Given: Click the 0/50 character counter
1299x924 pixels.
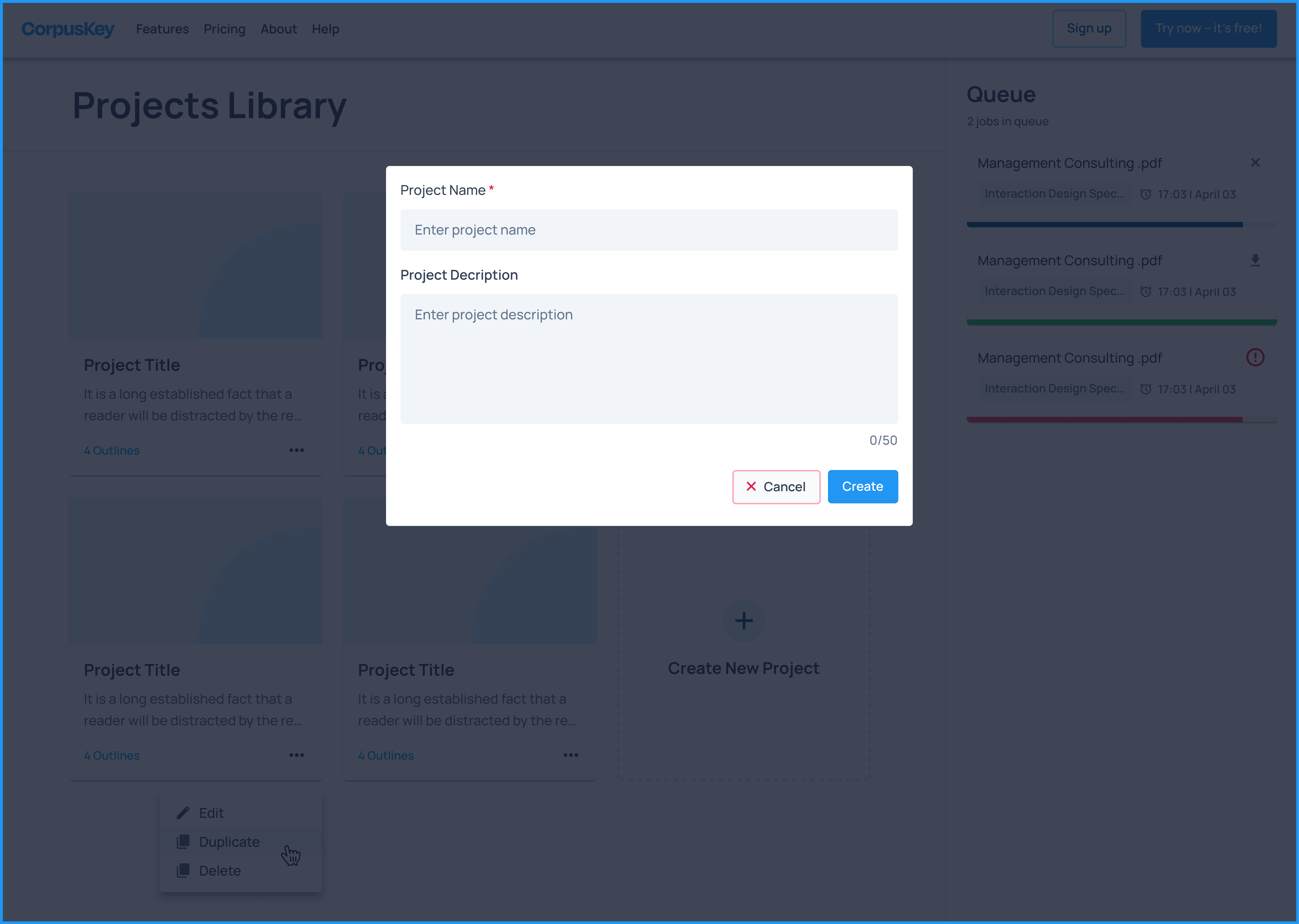Looking at the screenshot, I should 883,440.
